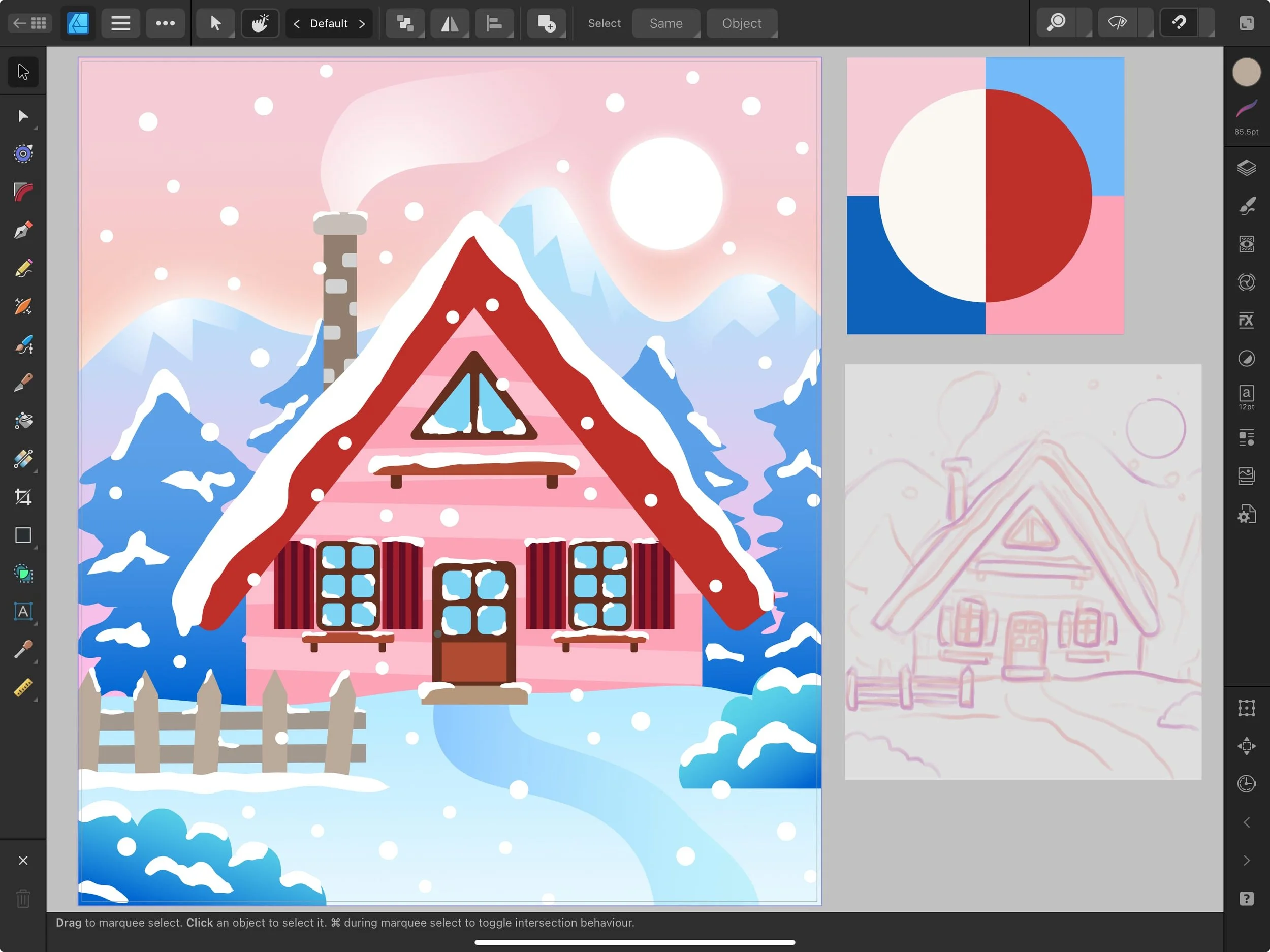This screenshot has width=1270, height=952.
Task: Expand studio panel left chevron
Action: point(1246,822)
